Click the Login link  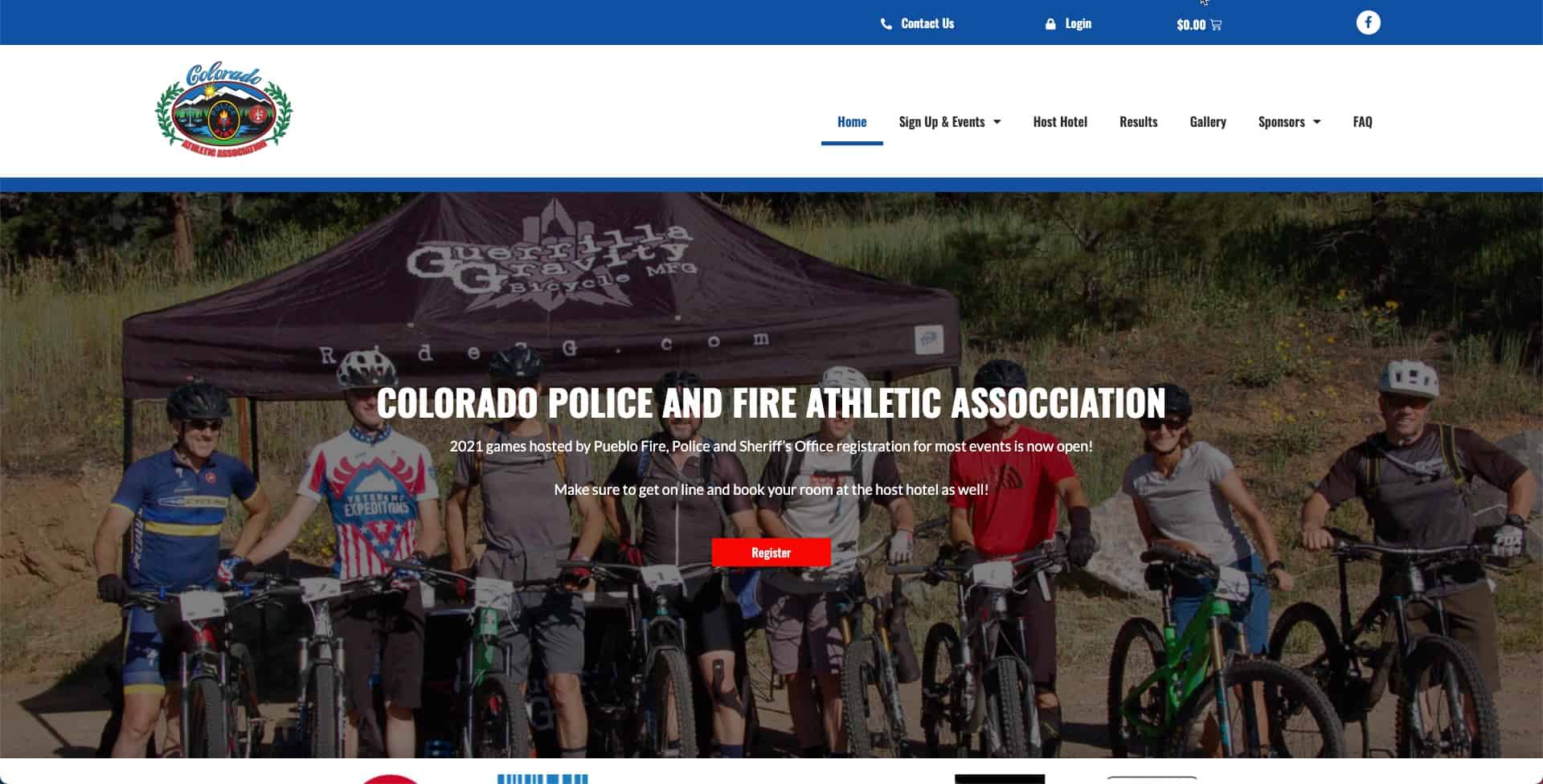tap(1078, 24)
